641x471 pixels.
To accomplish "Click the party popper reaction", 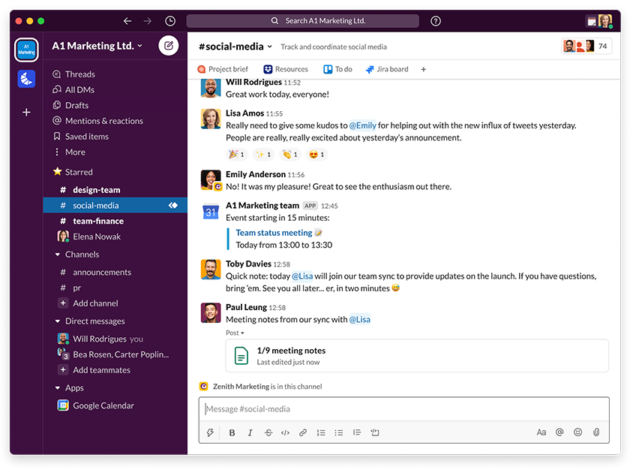I will 237,155.
